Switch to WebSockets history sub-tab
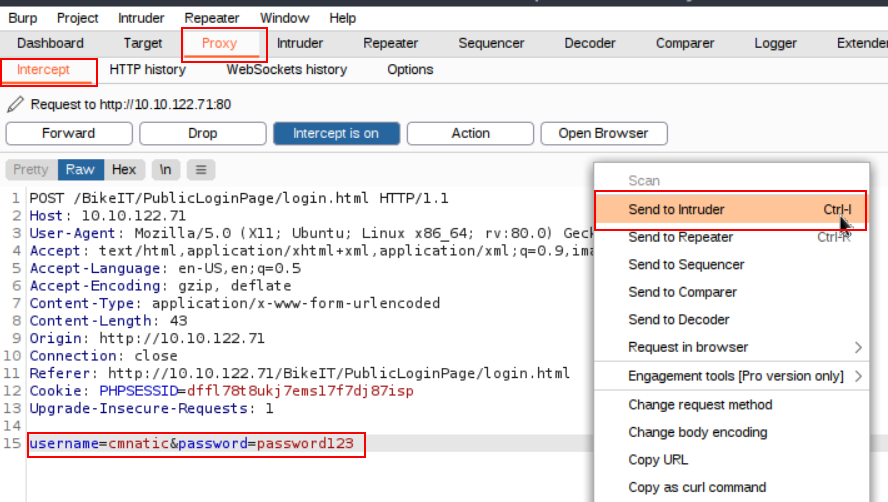This screenshot has height=502, width=888. tap(287, 70)
